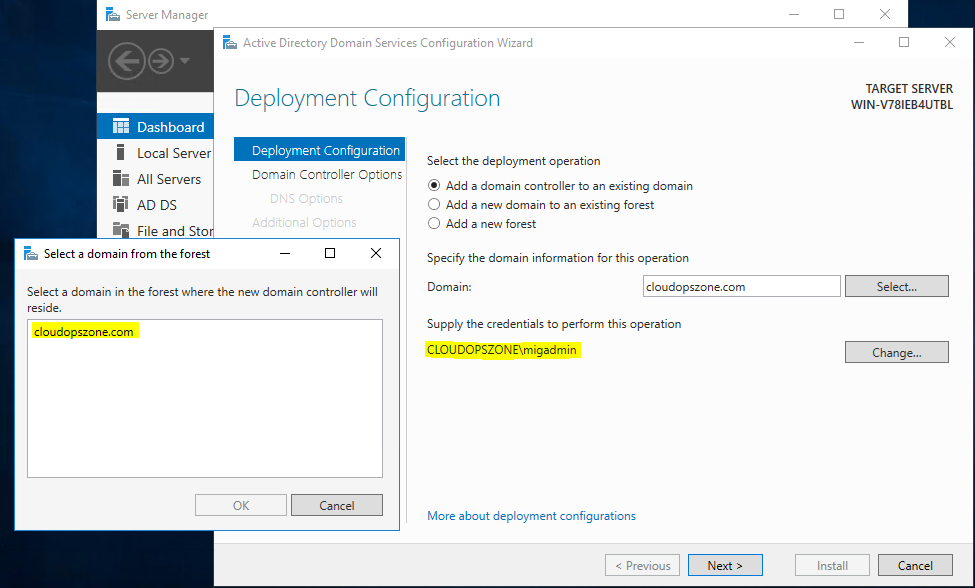Click the Change... credentials button

pos(897,352)
